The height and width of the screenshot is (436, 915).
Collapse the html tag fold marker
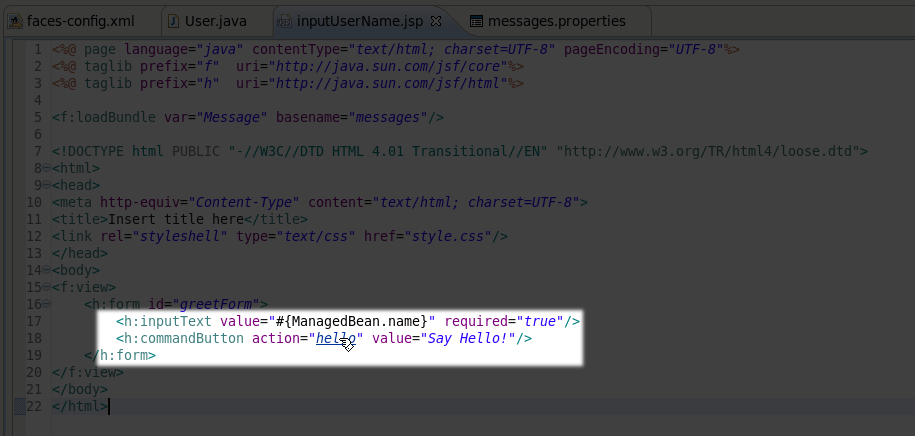(x=47, y=169)
